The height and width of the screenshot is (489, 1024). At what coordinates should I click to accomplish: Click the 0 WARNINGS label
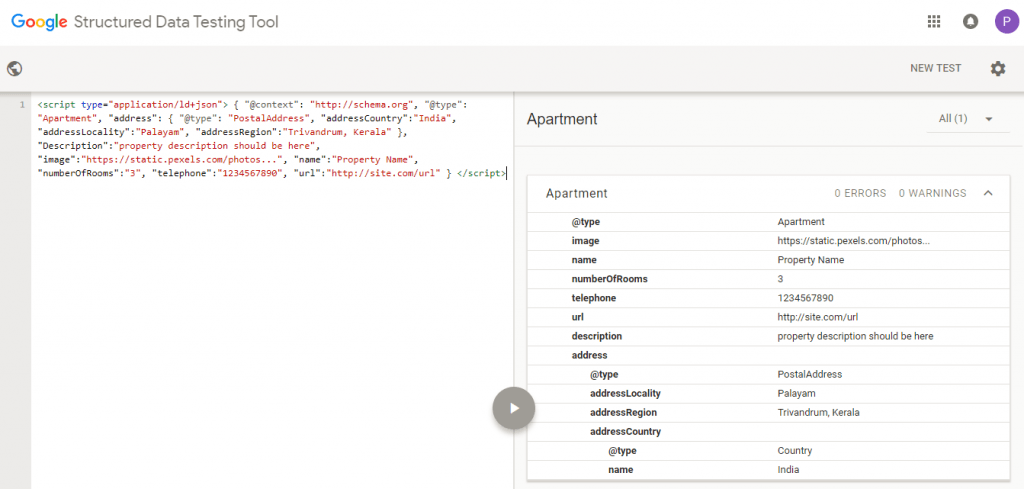[x=932, y=193]
